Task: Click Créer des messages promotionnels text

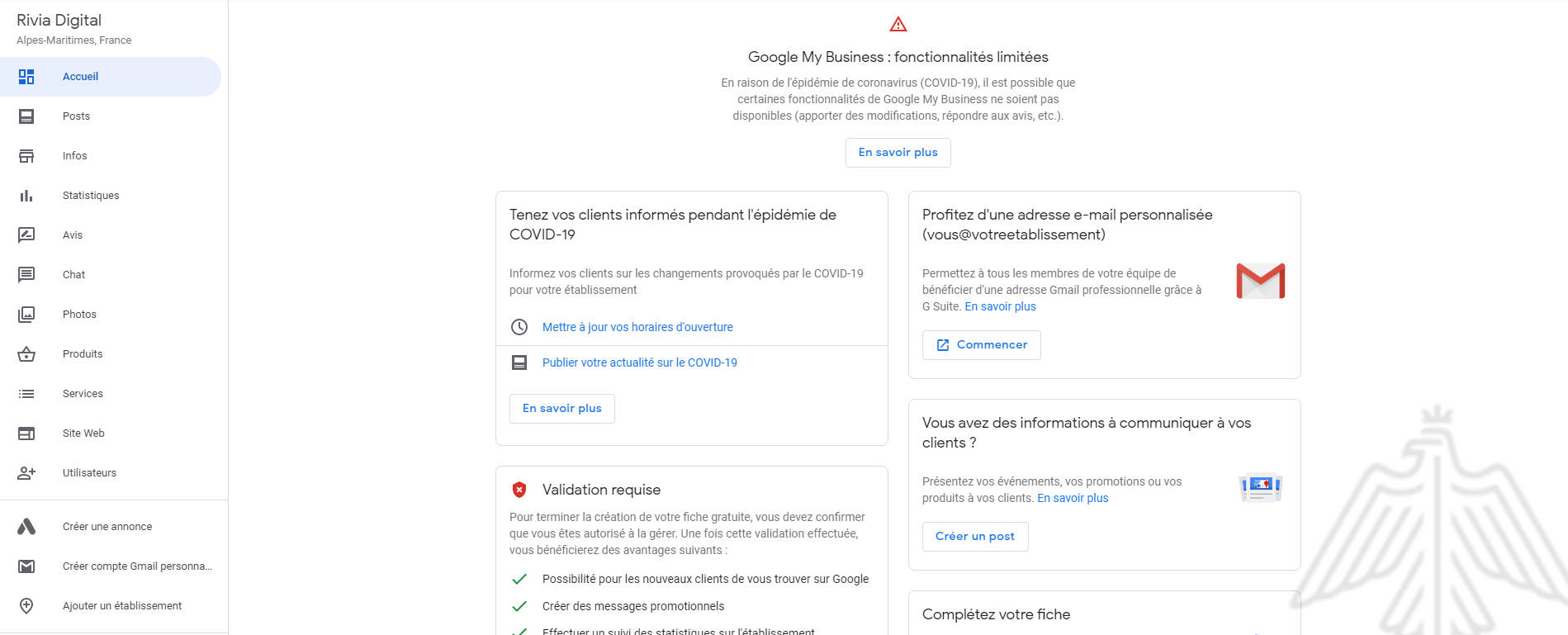Action: [x=633, y=606]
